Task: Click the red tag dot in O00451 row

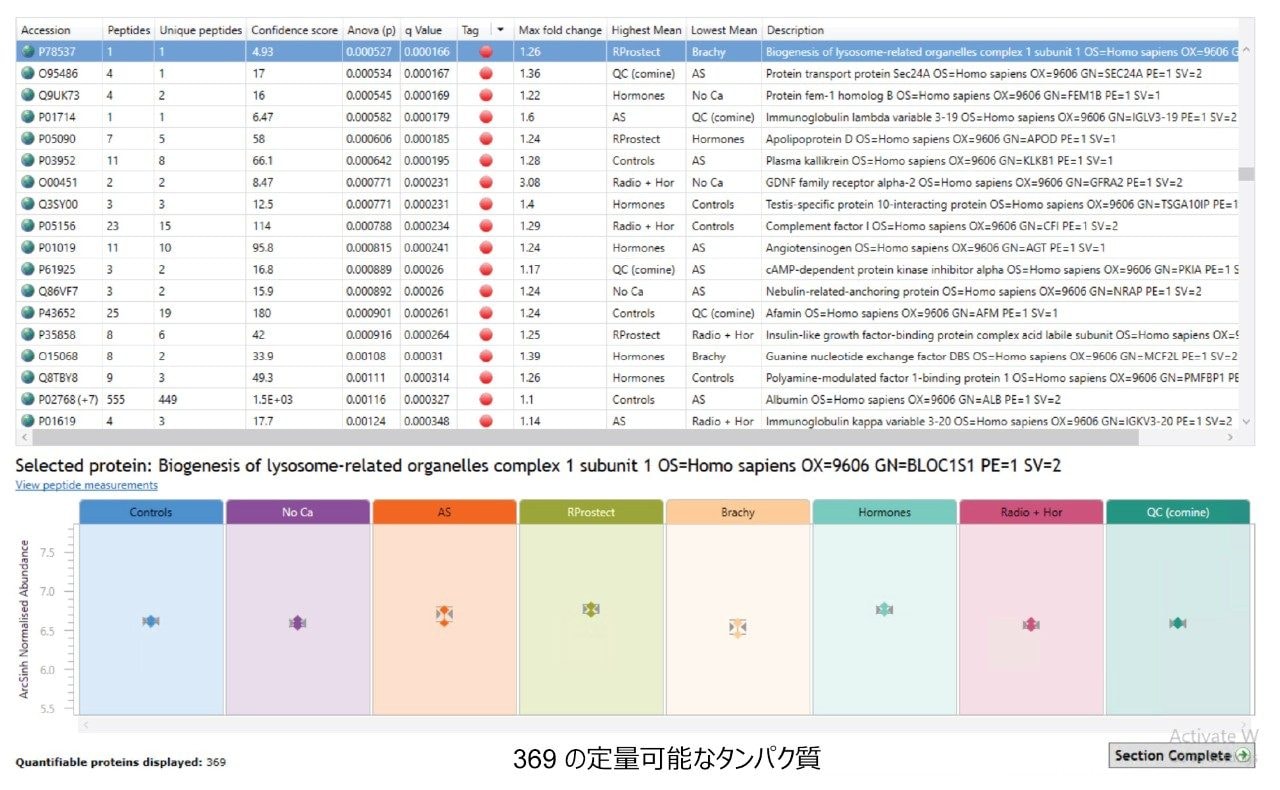Action: (x=486, y=183)
